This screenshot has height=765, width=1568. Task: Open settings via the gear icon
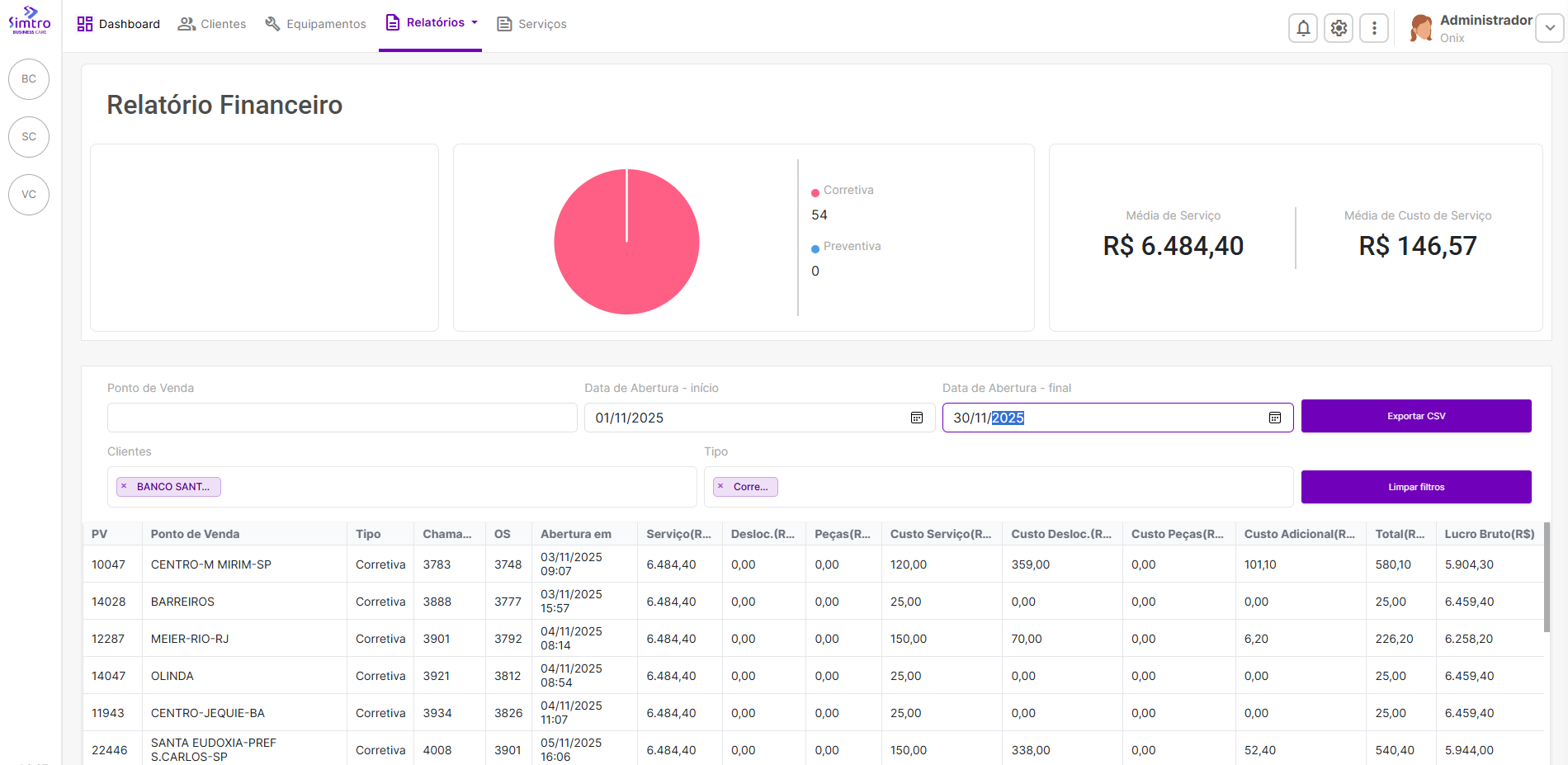[x=1339, y=28]
